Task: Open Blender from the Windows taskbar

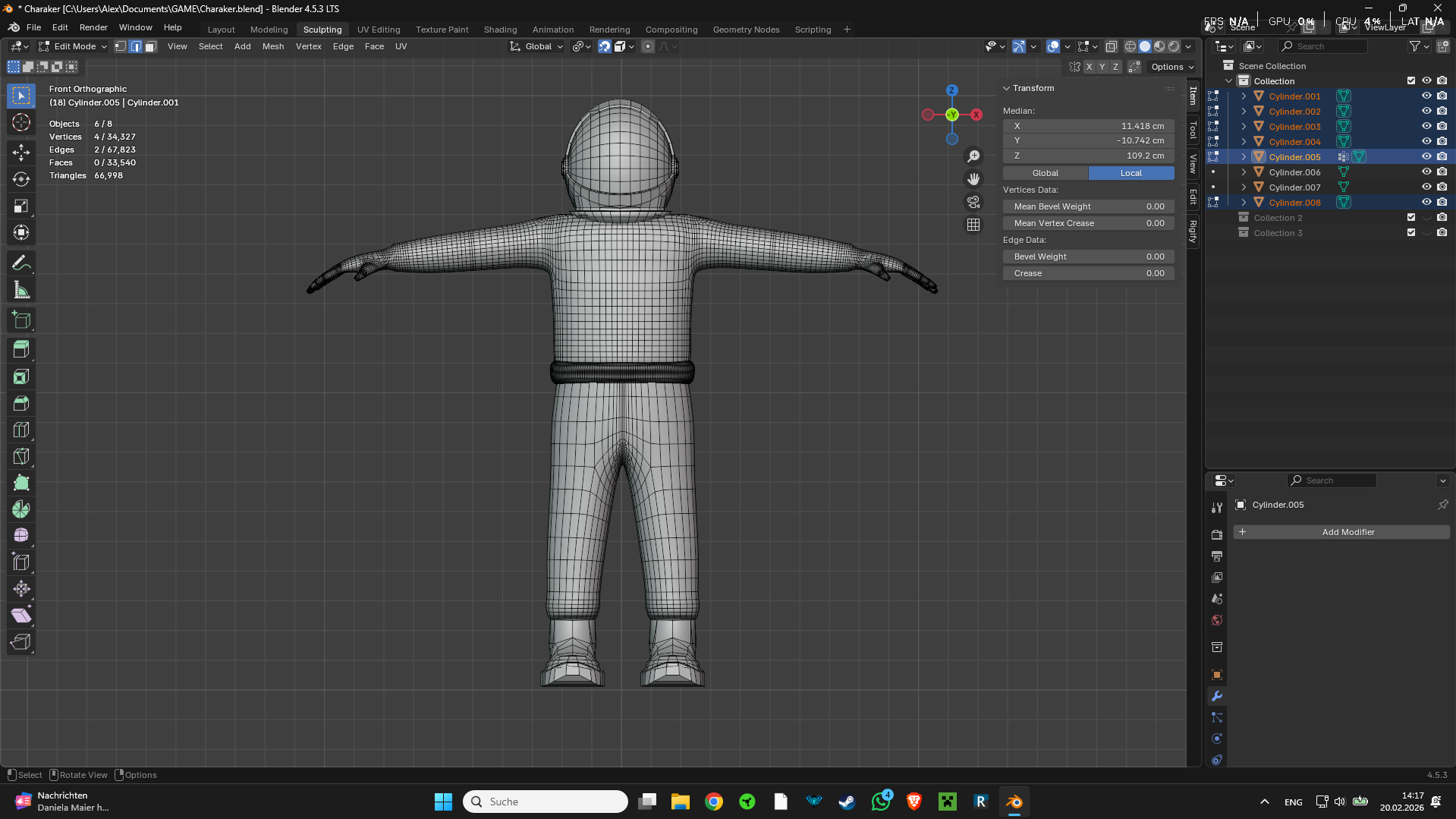Action: coord(1014,802)
